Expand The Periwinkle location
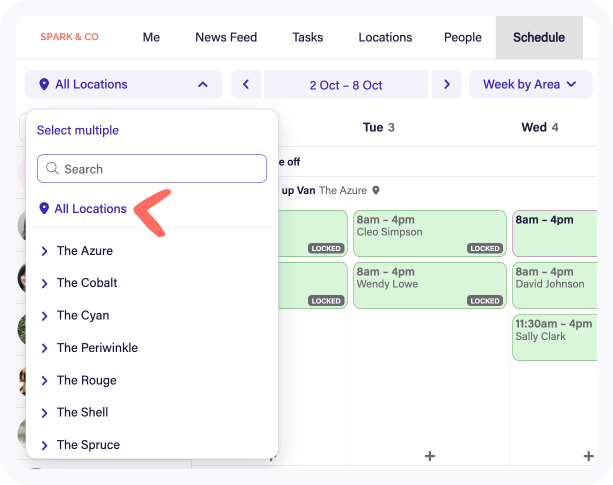The image size is (613, 485). pos(45,348)
